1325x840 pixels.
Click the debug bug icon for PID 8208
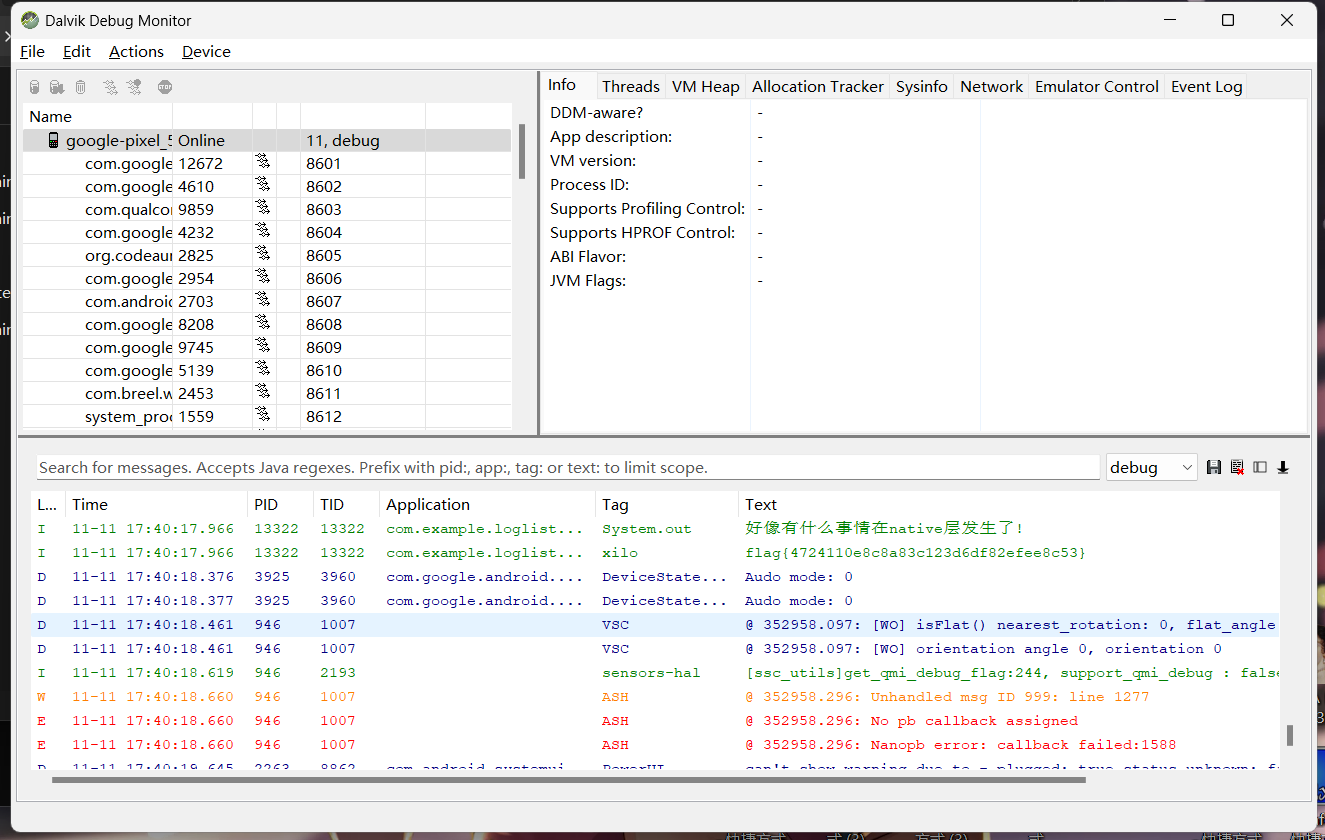(263, 324)
